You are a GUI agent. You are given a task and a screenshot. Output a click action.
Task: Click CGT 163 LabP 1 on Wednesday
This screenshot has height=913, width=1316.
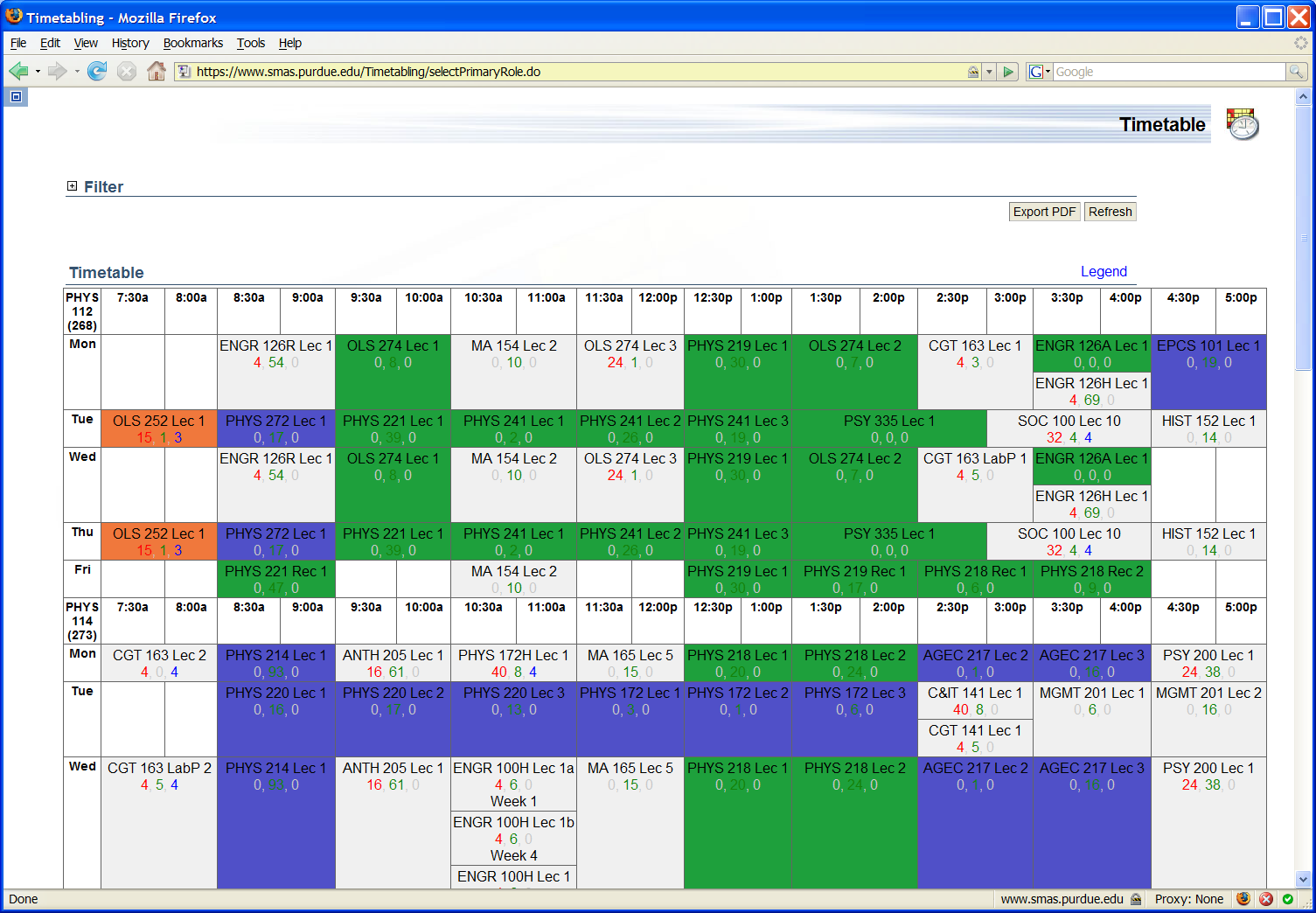click(x=975, y=485)
